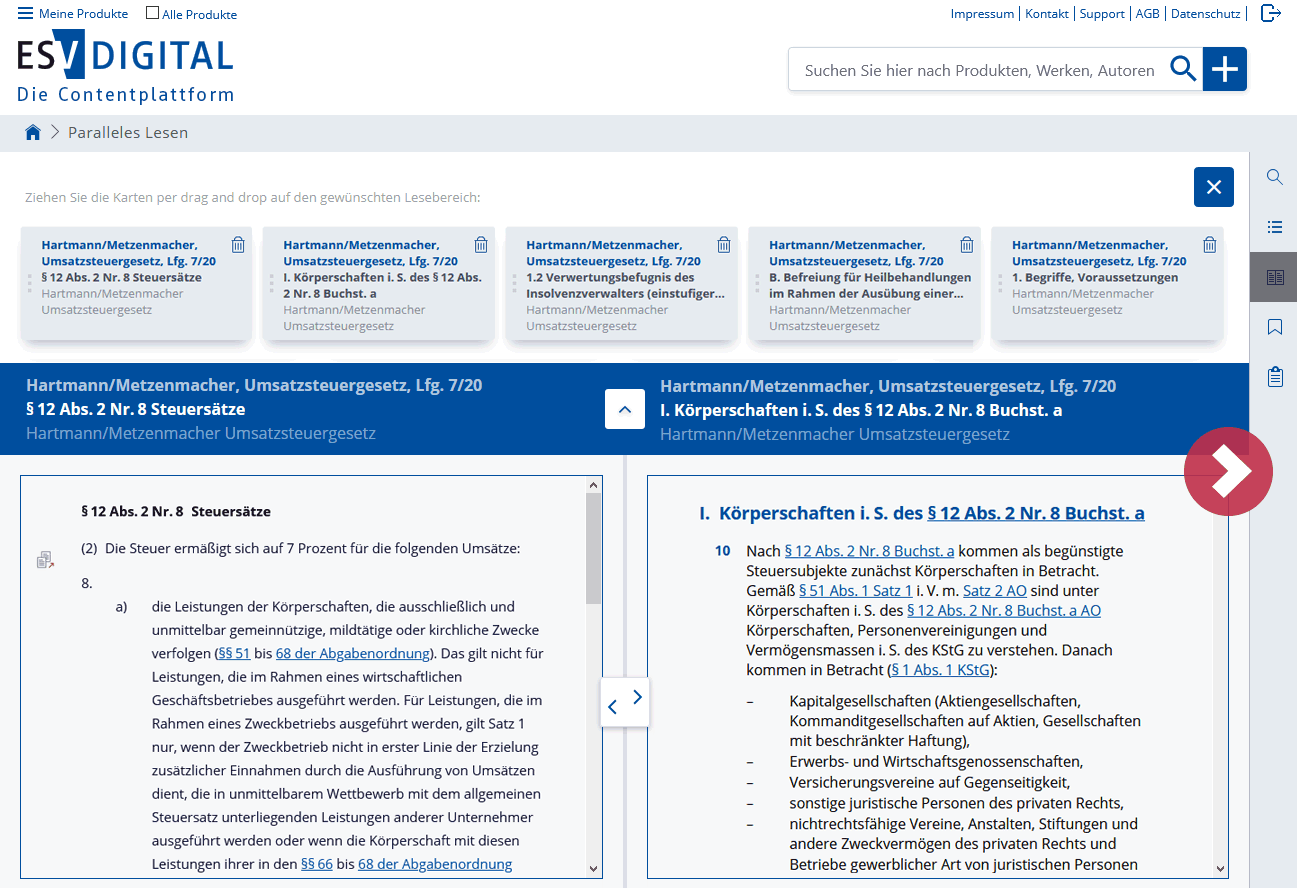Open the §§ 66 link in left pane
1297x888 pixels.
click(317, 864)
